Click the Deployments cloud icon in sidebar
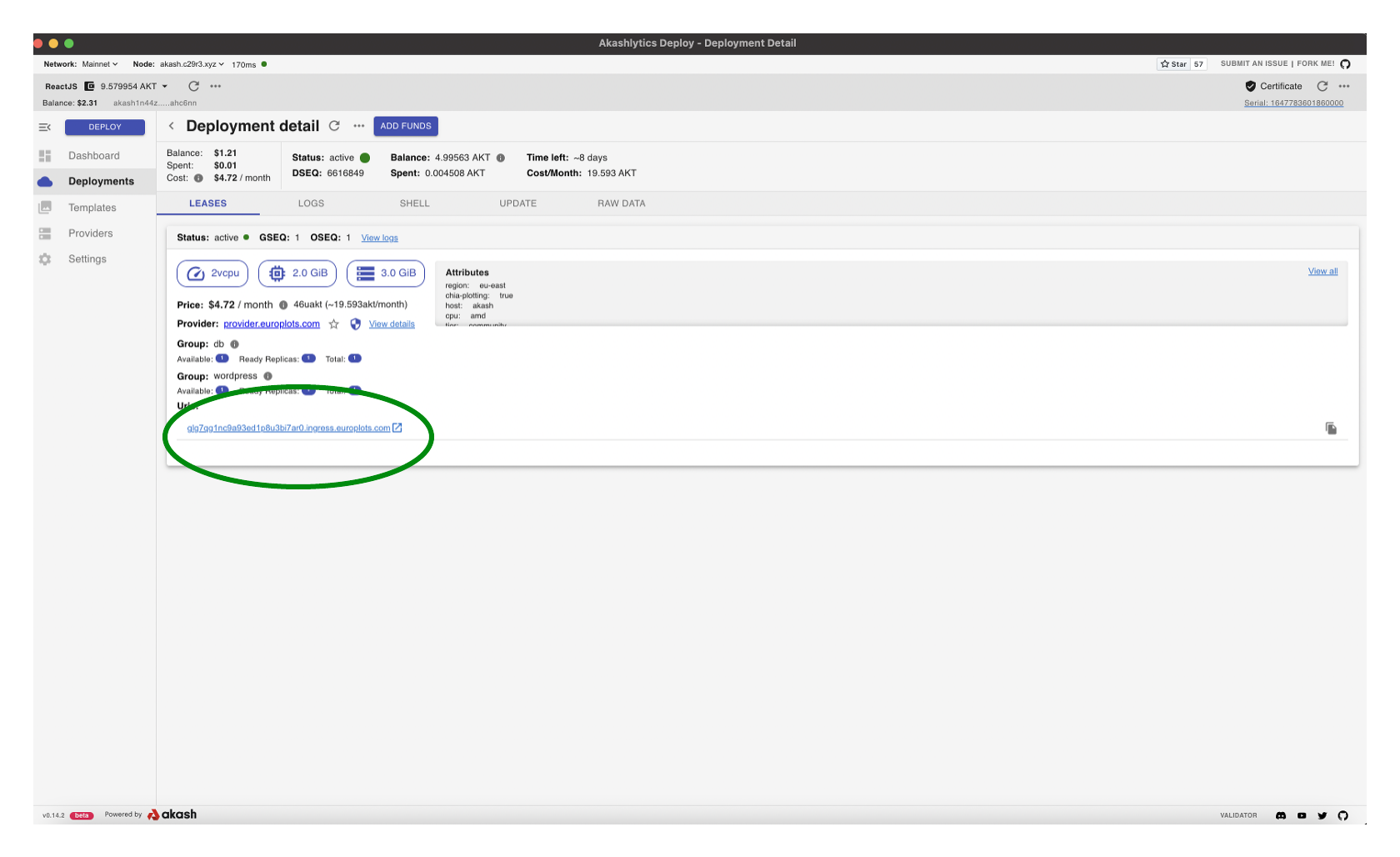The height and width of the screenshot is (857, 1400). point(45,182)
